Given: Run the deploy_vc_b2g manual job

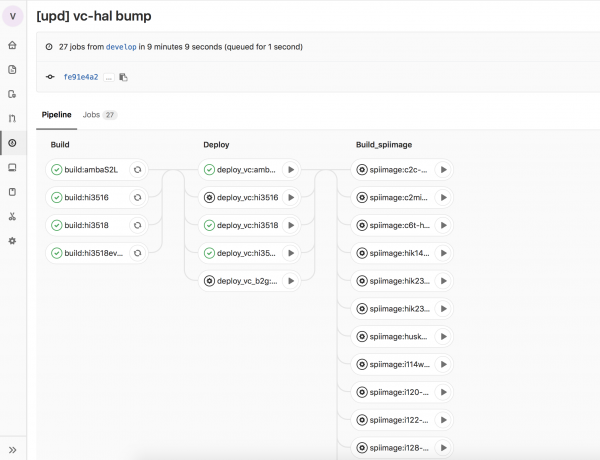Looking at the screenshot, I should tap(290, 282).
